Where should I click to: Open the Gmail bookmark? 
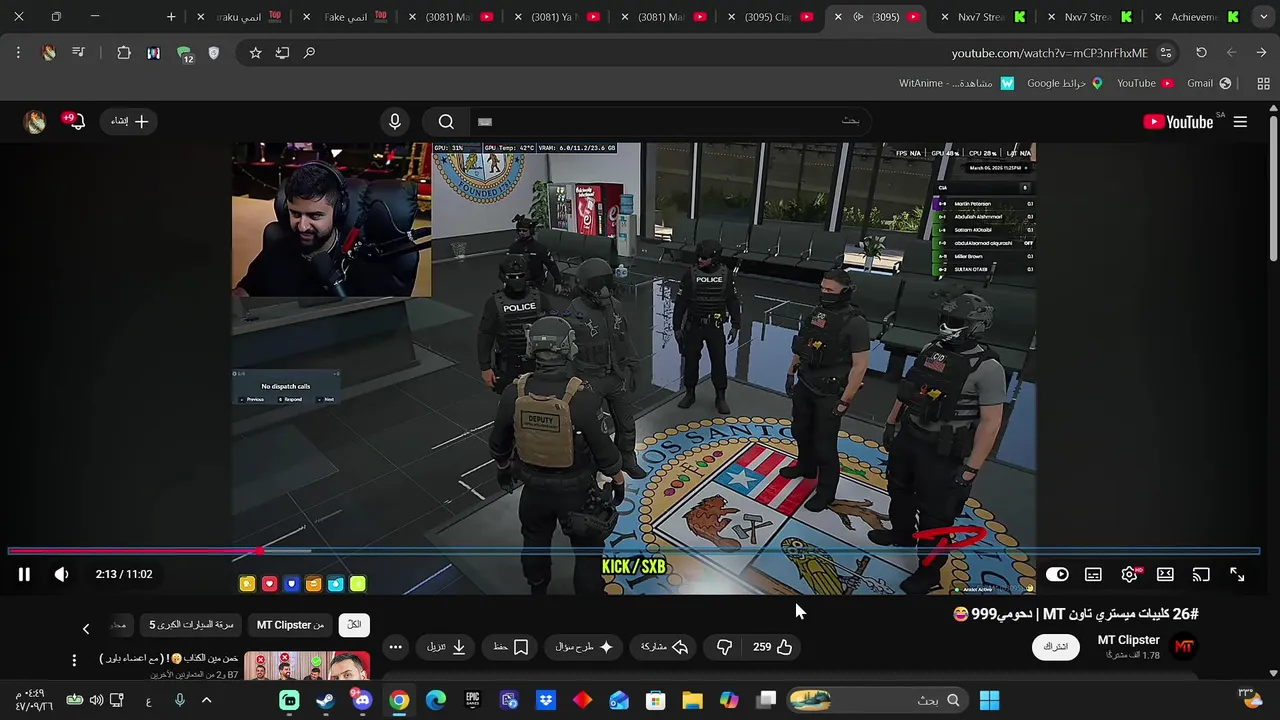[1209, 83]
